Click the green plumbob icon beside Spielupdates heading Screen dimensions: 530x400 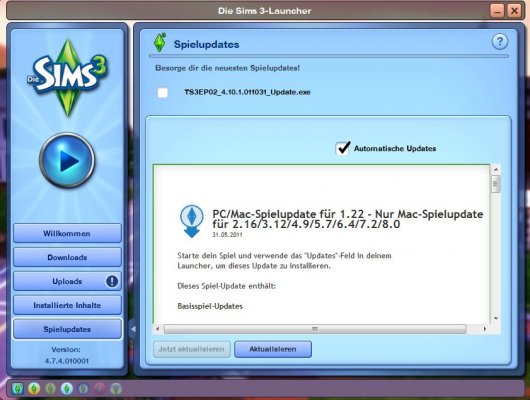[160, 43]
